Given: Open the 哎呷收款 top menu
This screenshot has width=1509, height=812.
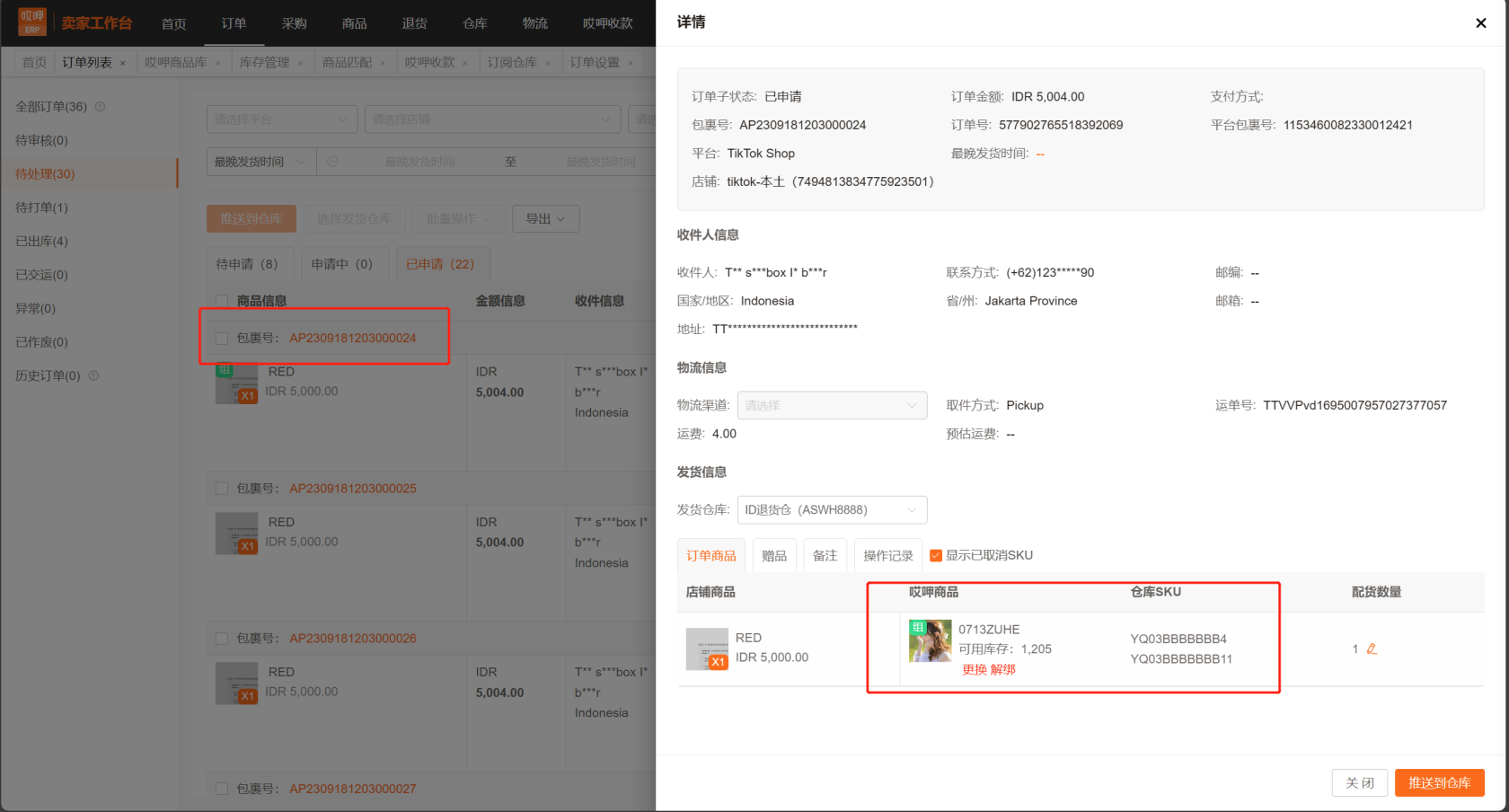Looking at the screenshot, I should pos(607,23).
